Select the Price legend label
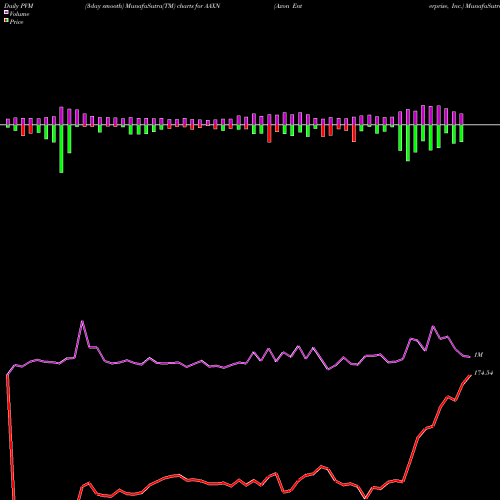500x500 pixels. [x=16, y=22]
